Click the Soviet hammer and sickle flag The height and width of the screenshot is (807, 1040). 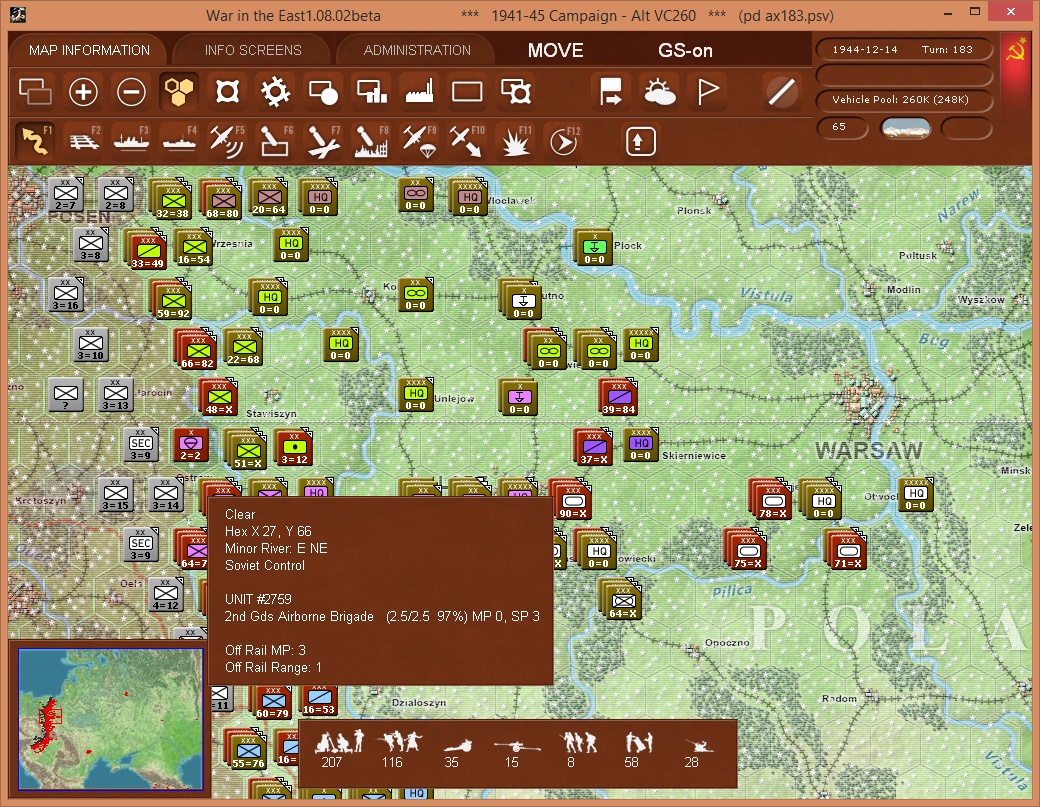point(1015,52)
